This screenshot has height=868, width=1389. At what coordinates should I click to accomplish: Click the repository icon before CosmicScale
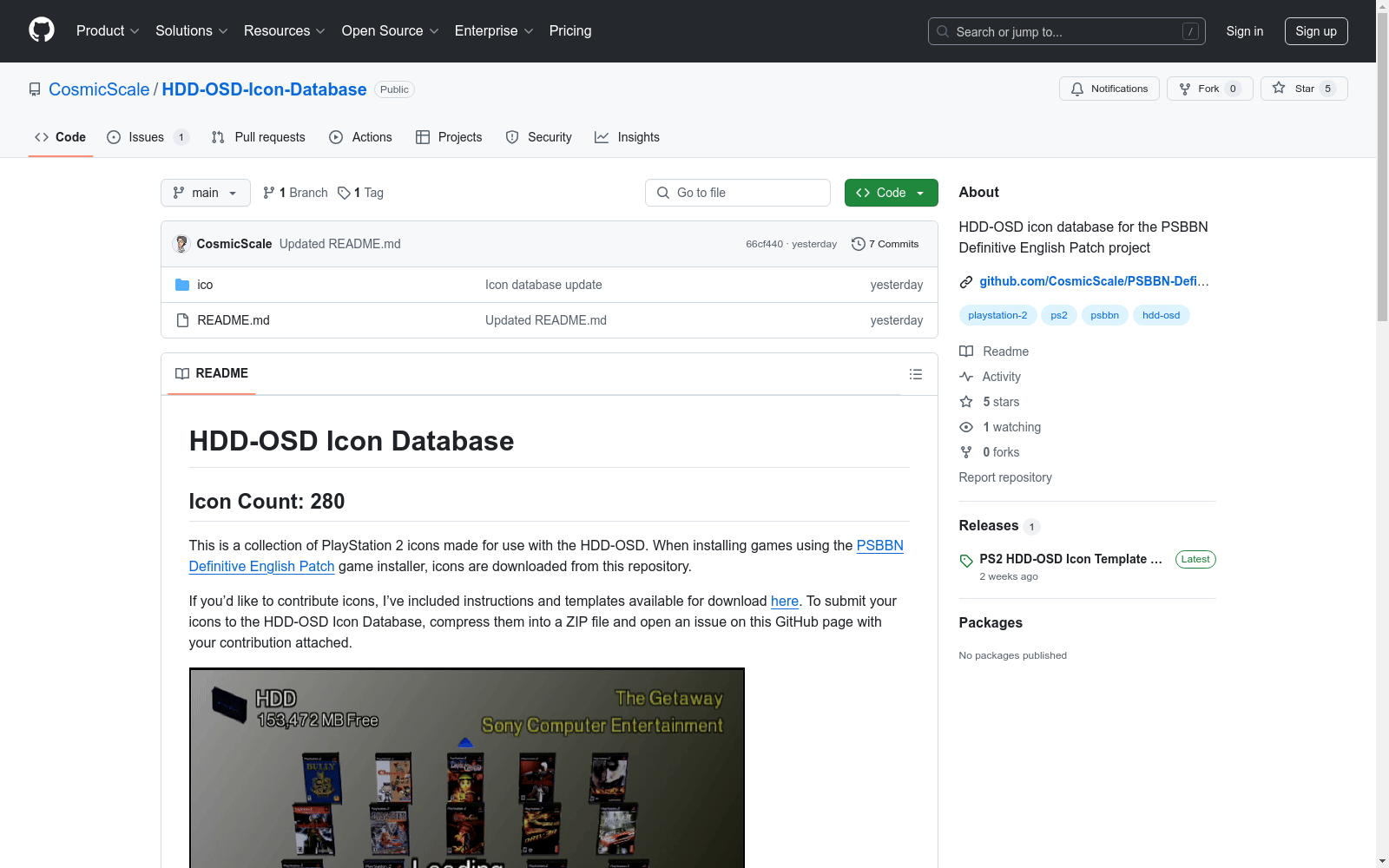click(35, 89)
